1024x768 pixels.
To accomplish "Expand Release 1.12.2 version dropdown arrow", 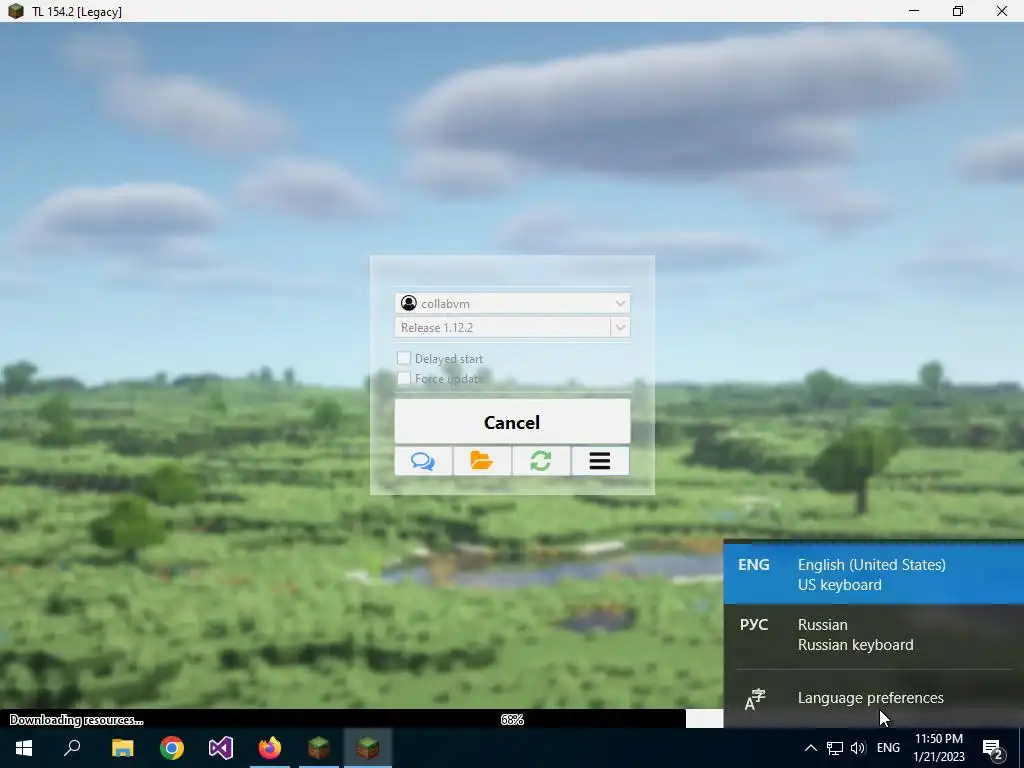I will tap(620, 327).
